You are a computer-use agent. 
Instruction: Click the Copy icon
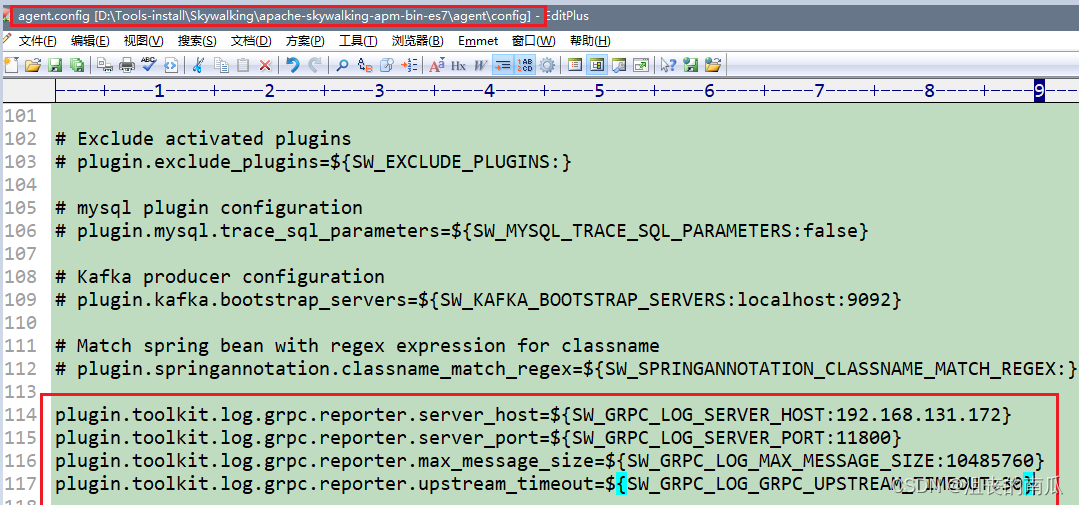(x=221, y=65)
